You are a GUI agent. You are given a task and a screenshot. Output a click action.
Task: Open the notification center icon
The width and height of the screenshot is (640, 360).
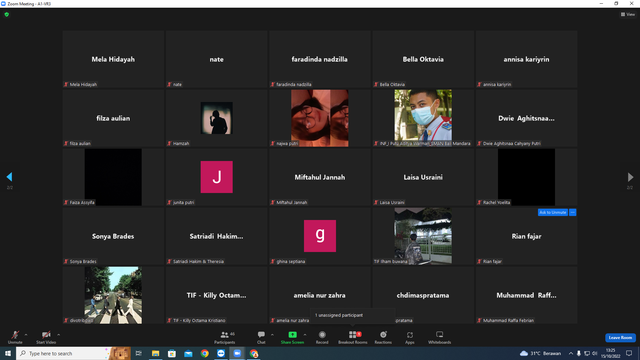pos(629,353)
